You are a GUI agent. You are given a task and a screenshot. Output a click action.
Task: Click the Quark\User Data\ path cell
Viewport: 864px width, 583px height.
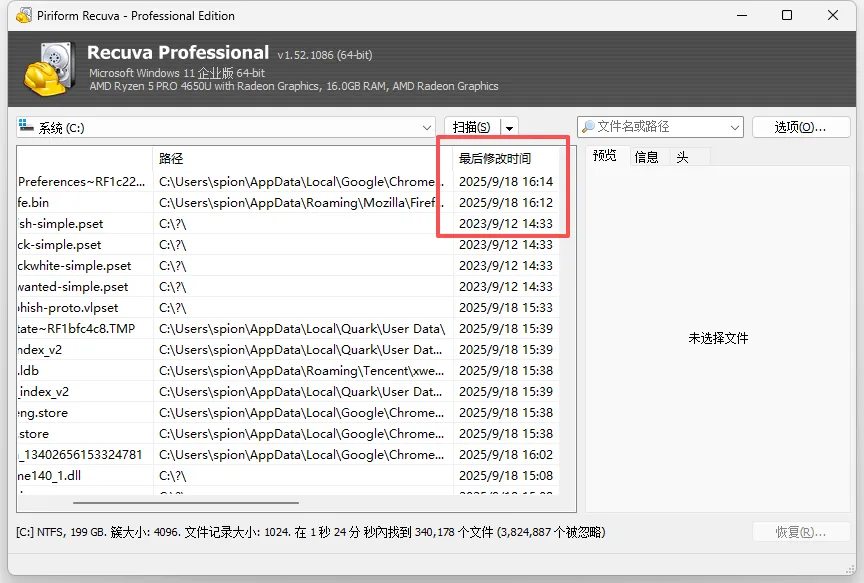(302, 329)
